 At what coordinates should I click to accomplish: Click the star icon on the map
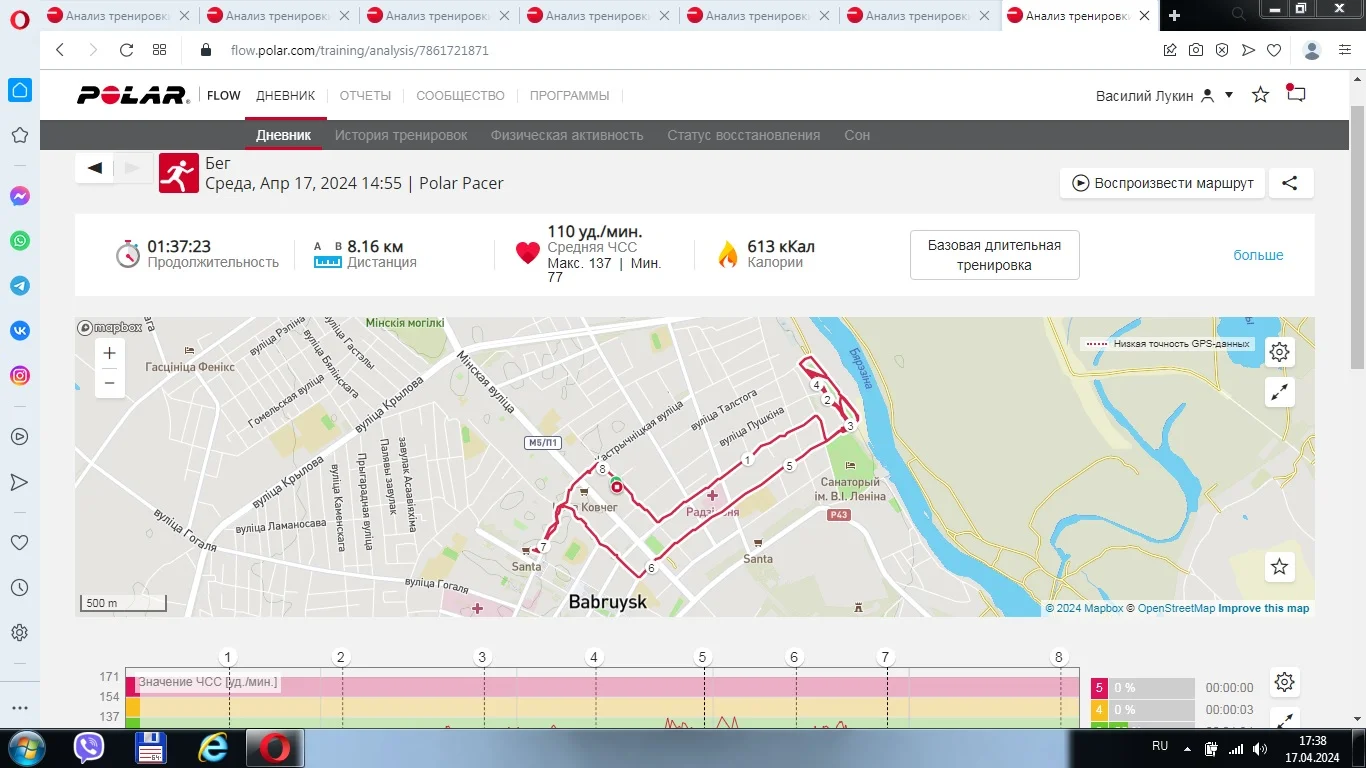[1279, 567]
